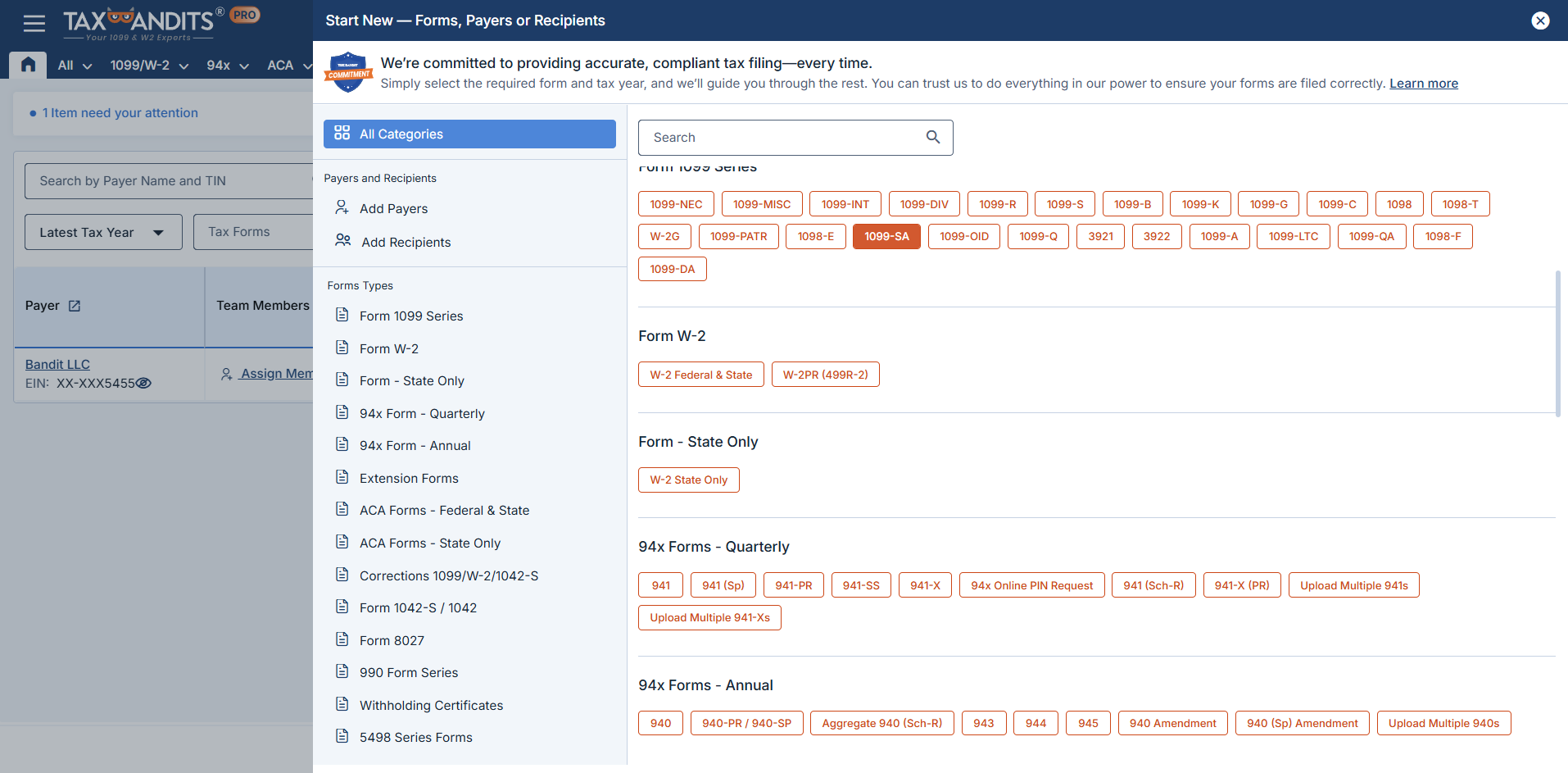1568x773 pixels.
Task: Click the search magnifier icon
Action: tap(932, 138)
